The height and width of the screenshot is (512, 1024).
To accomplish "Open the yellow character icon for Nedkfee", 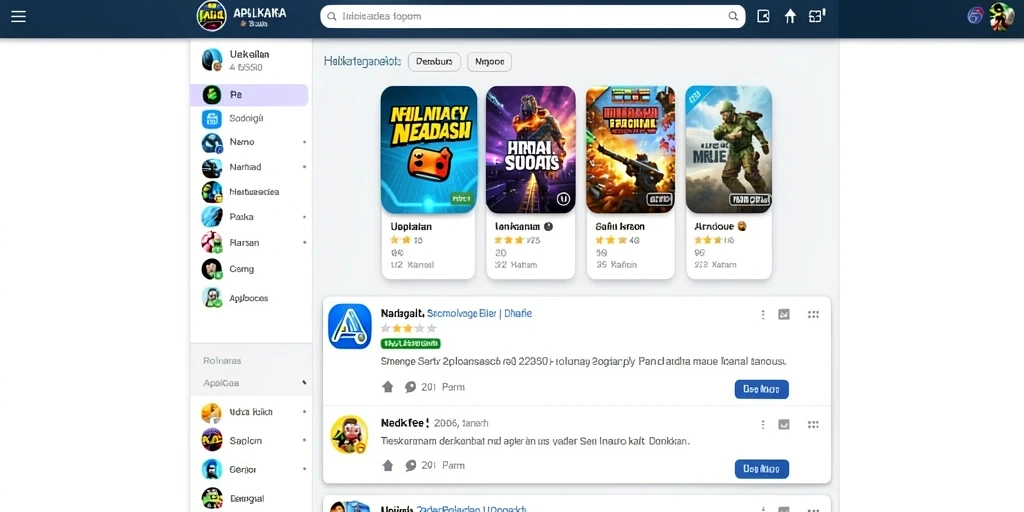I will [349, 435].
